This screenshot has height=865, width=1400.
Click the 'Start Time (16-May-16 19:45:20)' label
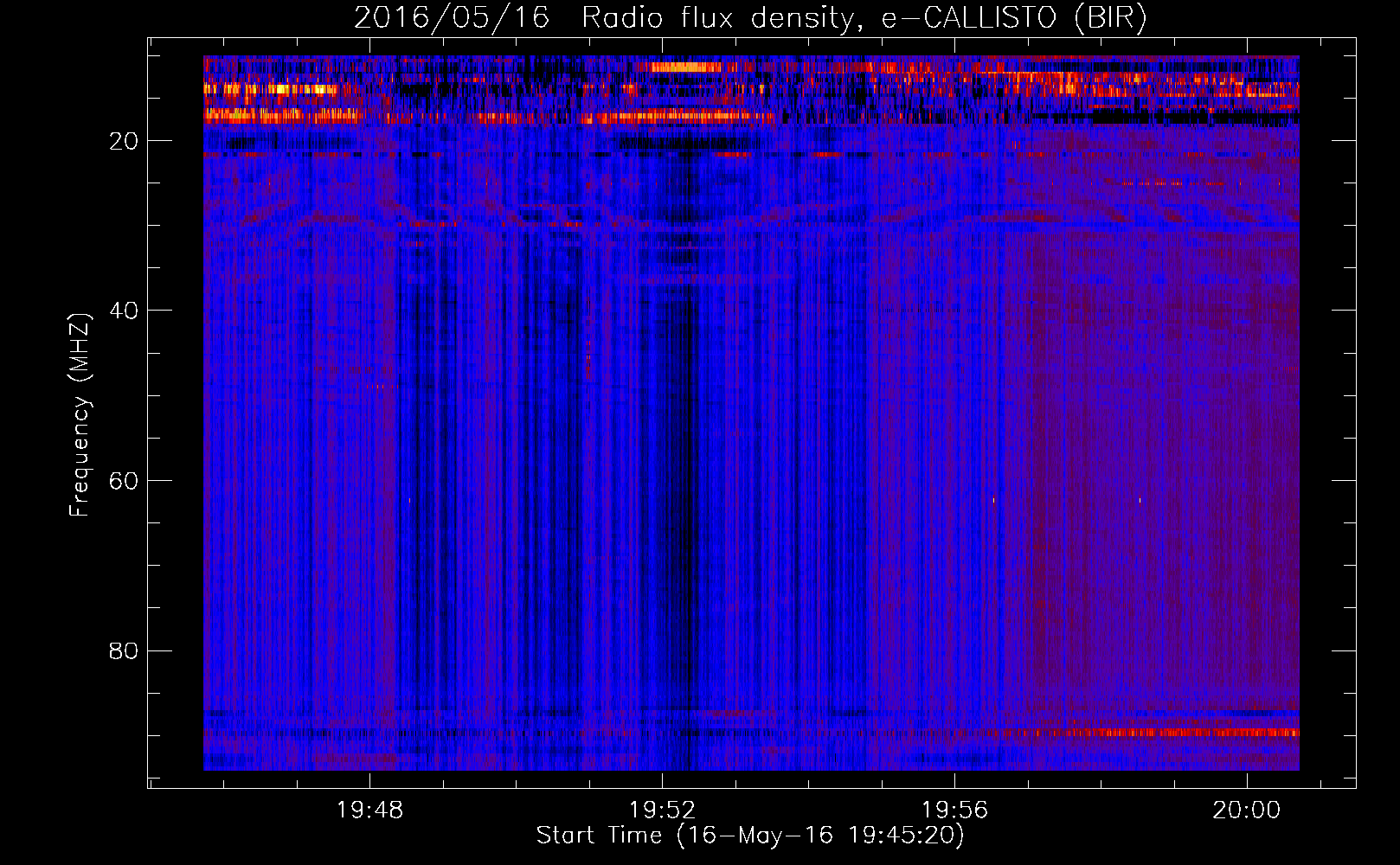tap(750, 836)
